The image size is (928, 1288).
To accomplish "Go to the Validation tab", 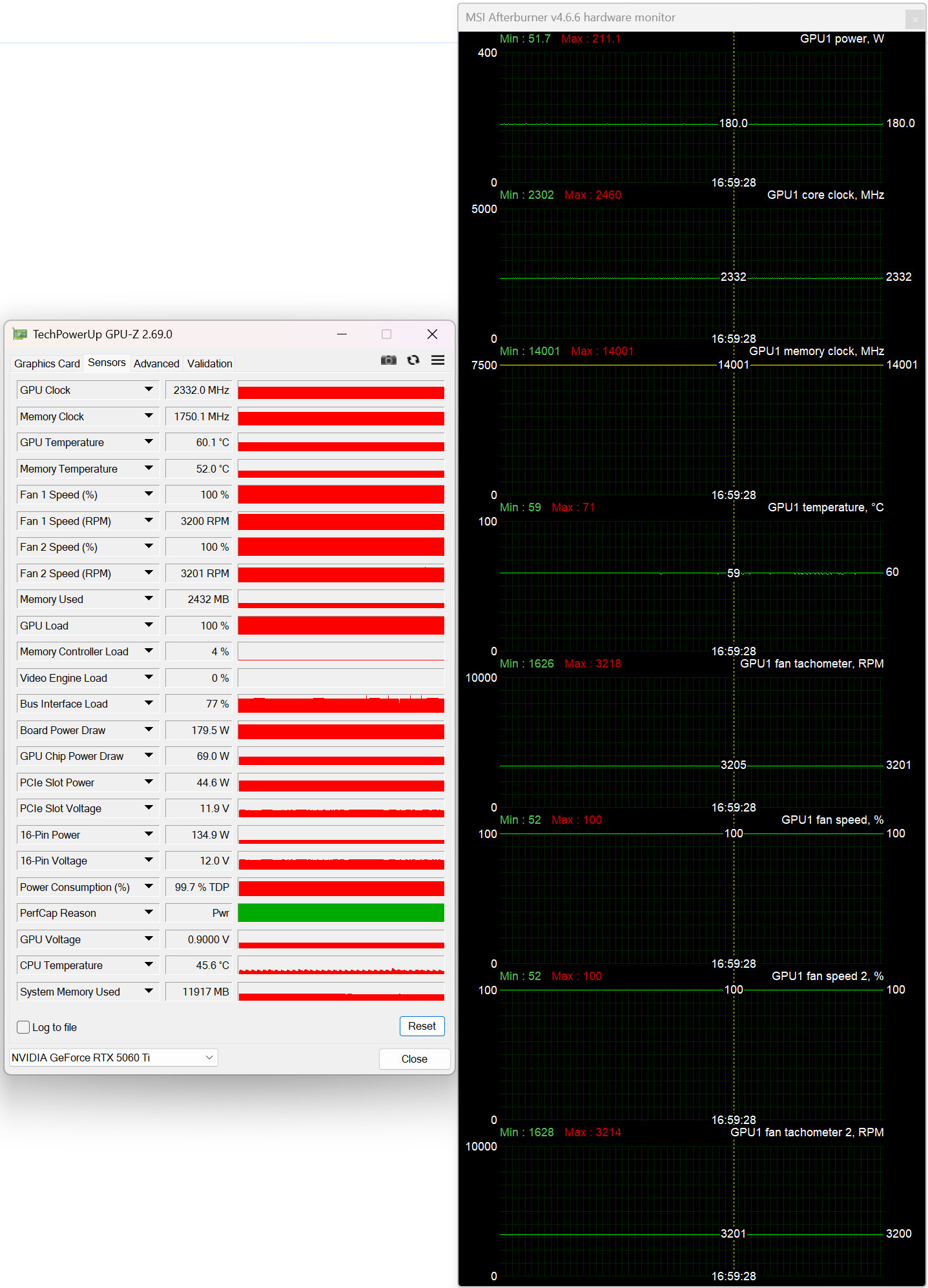I will point(209,363).
